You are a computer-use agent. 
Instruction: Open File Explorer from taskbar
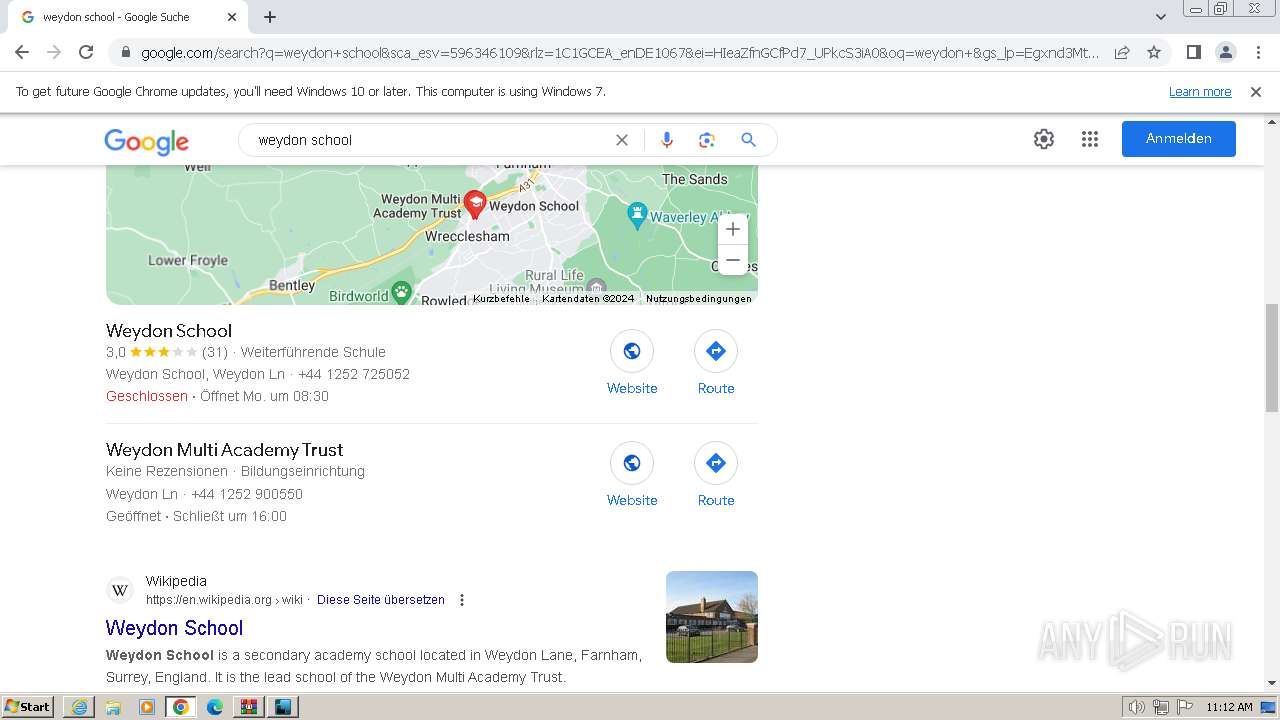tap(113, 707)
